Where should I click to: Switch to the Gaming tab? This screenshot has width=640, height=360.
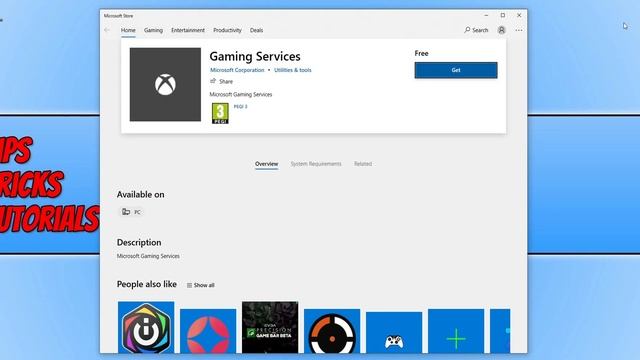[153, 30]
